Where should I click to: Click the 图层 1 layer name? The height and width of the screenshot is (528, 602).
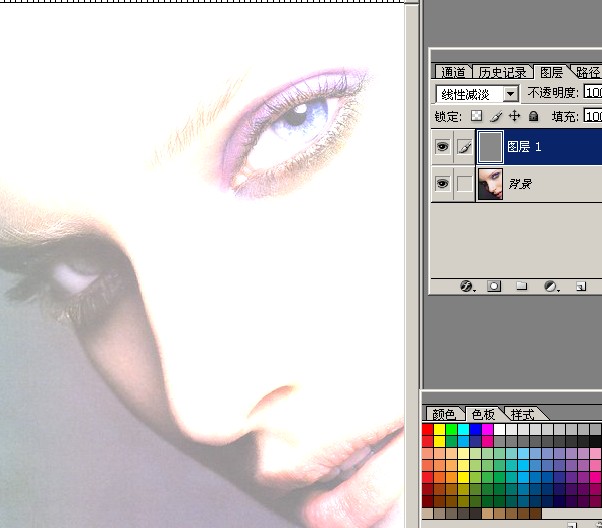point(524,147)
